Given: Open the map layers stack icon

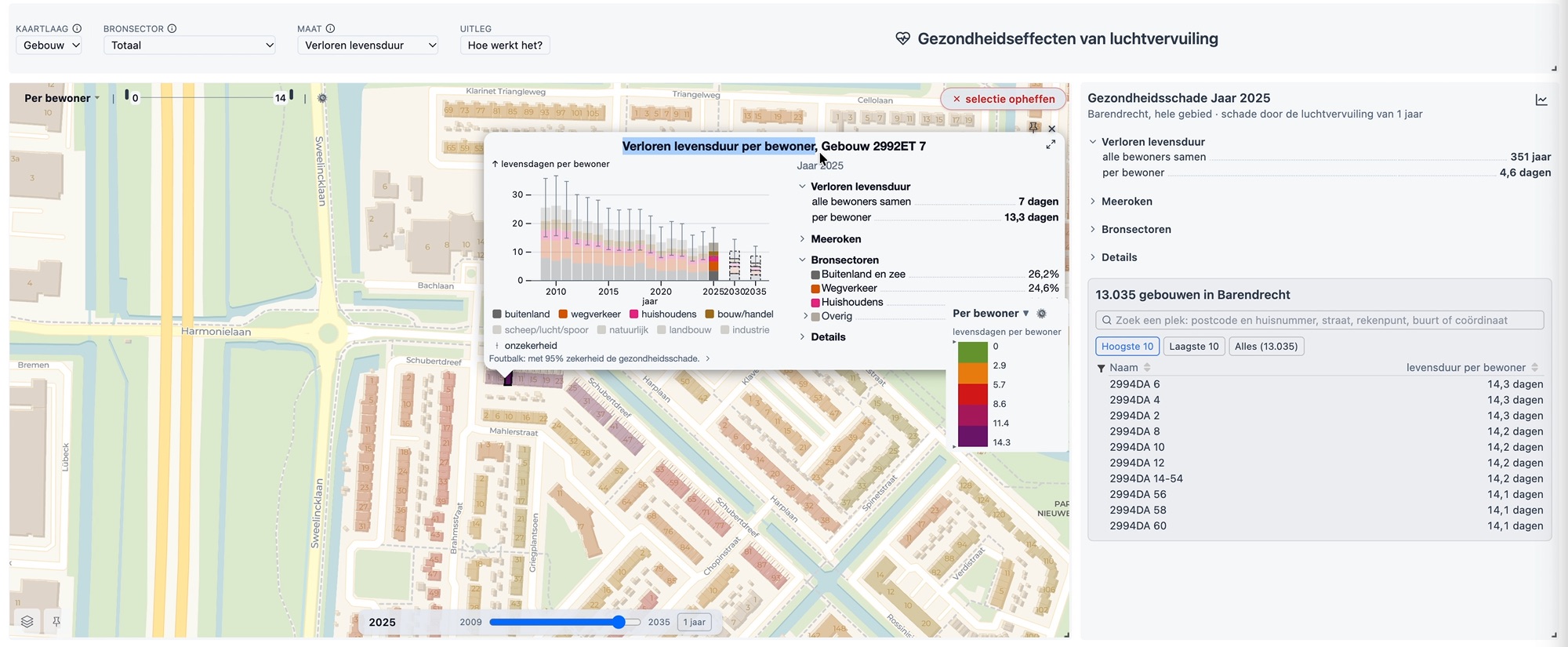Looking at the screenshot, I should click(x=27, y=622).
